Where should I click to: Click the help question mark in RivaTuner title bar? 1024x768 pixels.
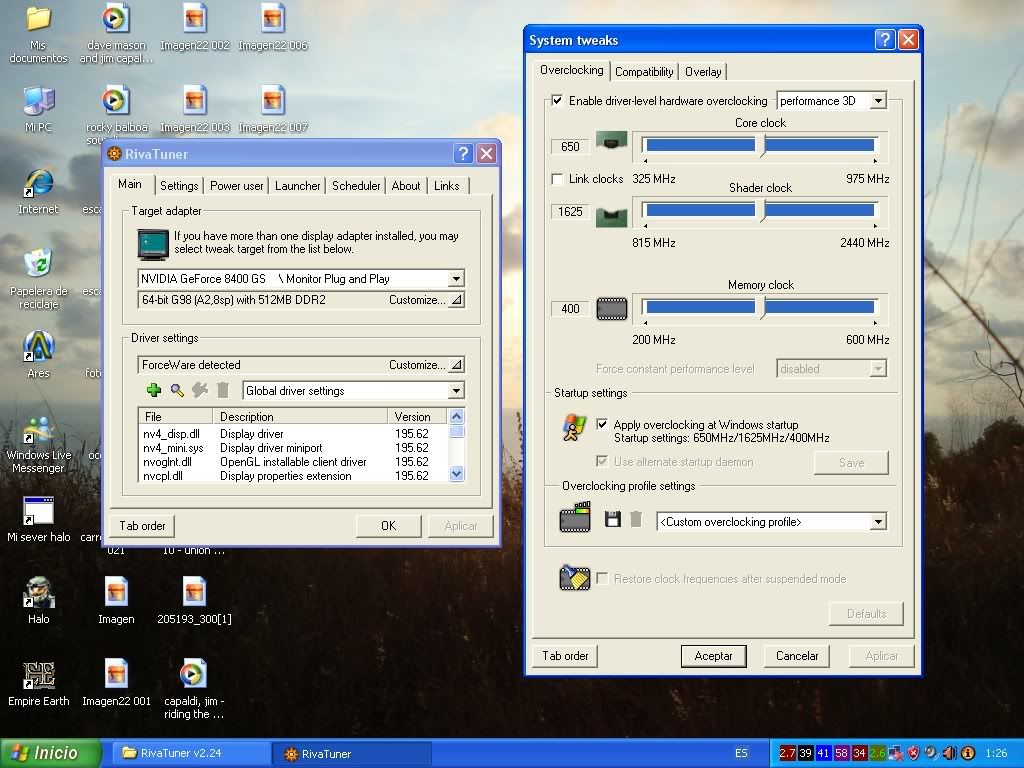point(463,153)
